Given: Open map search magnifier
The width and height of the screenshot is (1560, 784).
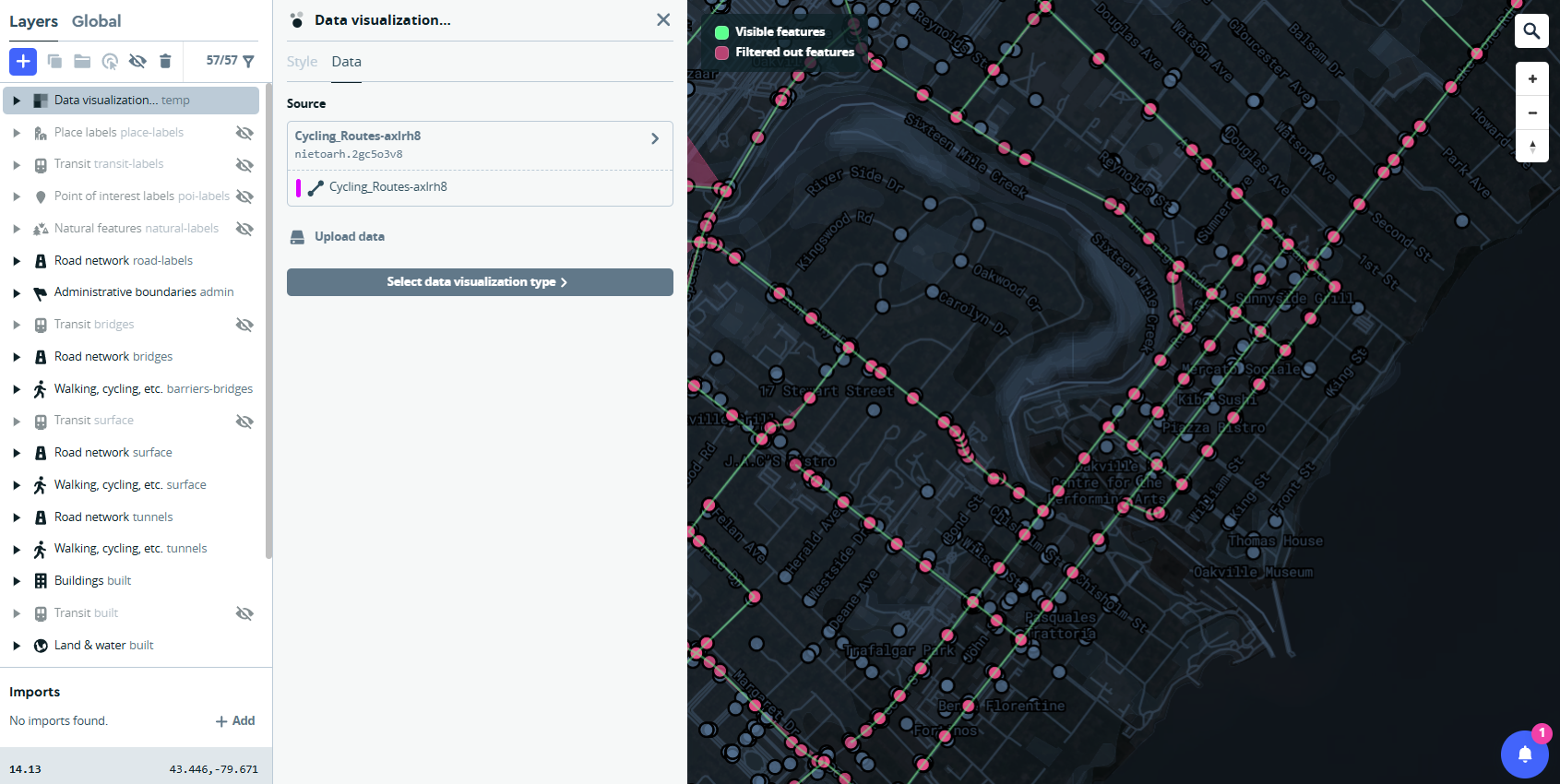Looking at the screenshot, I should (x=1531, y=31).
